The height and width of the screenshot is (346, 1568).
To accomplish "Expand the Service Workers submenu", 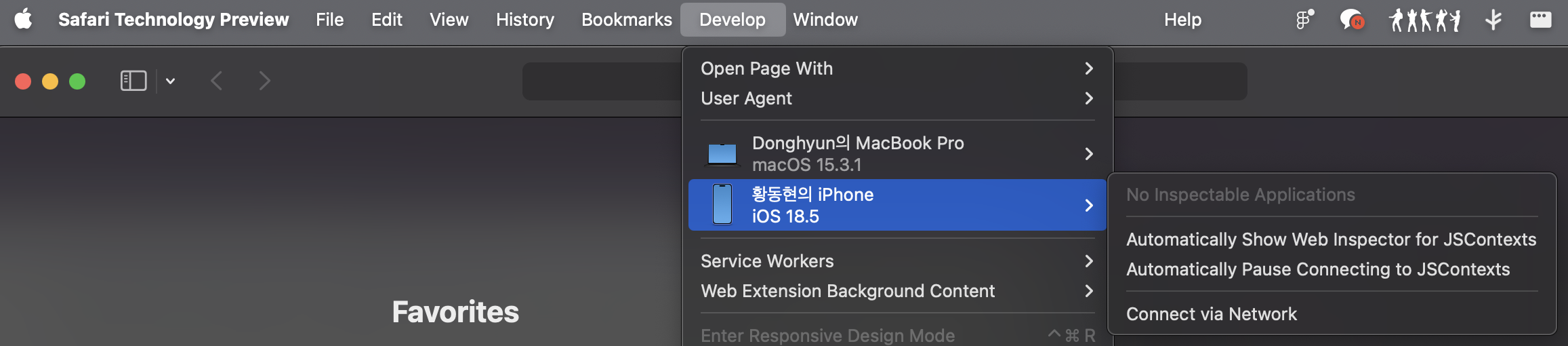I will point(897,261).
